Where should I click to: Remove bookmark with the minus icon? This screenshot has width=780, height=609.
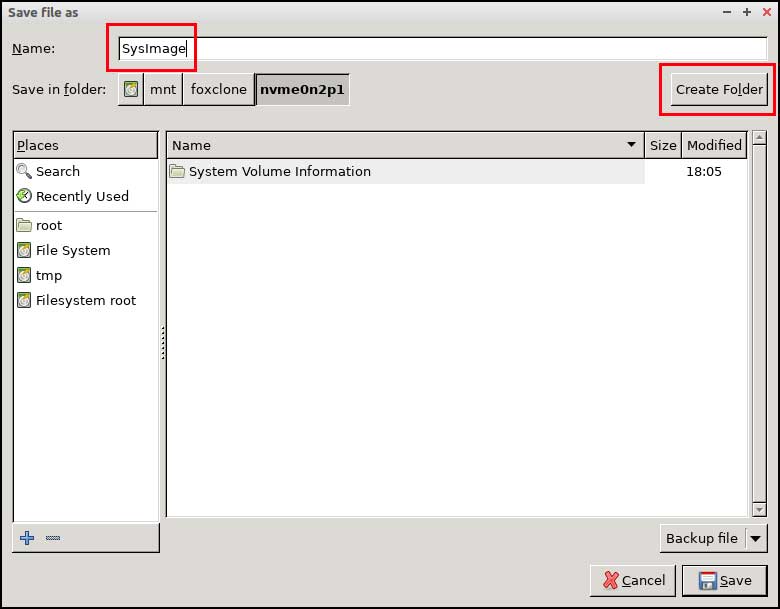[x=53, y=538]
